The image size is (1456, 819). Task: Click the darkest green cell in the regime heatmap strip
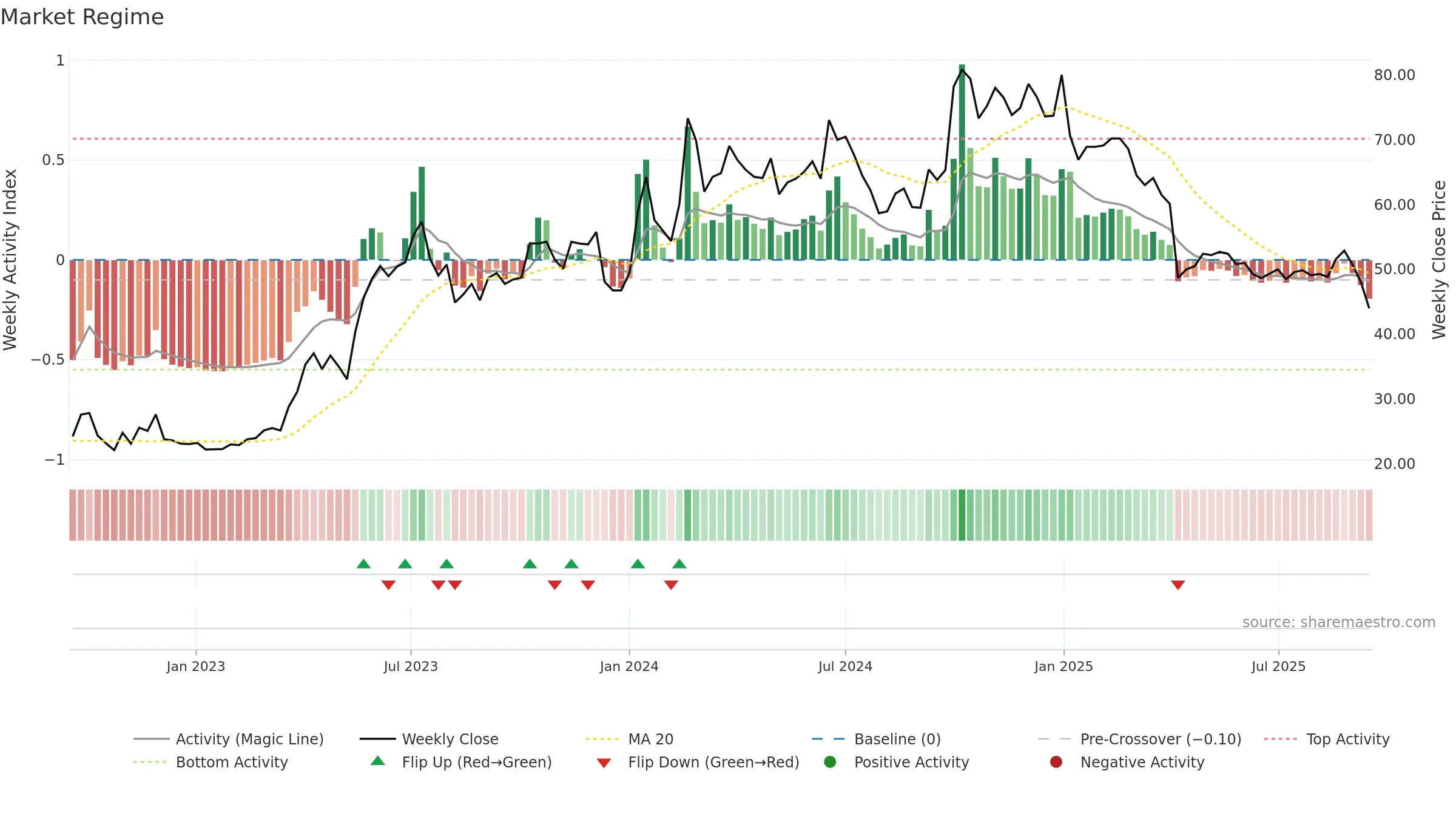click(962, 515)
